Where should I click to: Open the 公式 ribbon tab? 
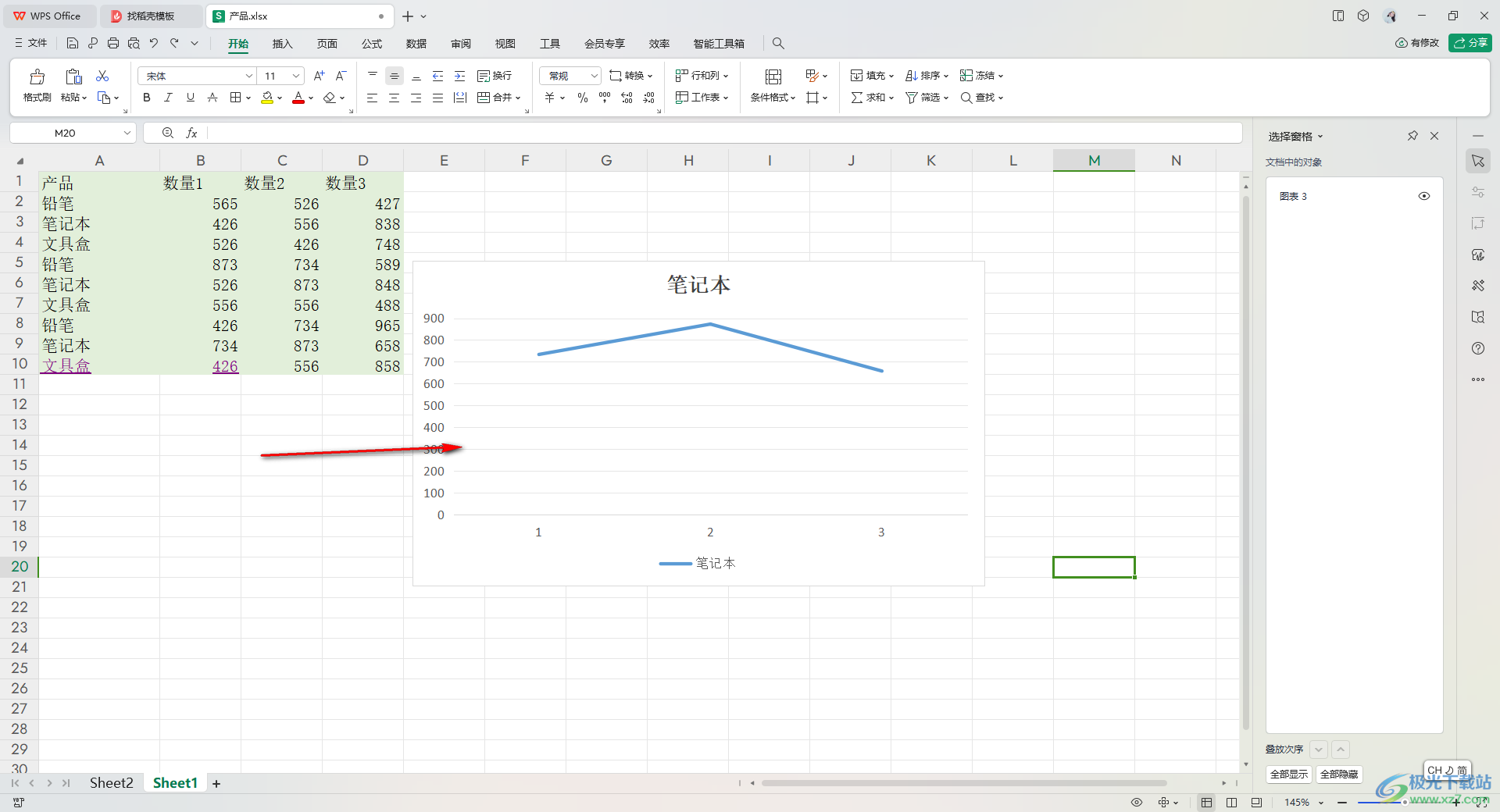372,44
